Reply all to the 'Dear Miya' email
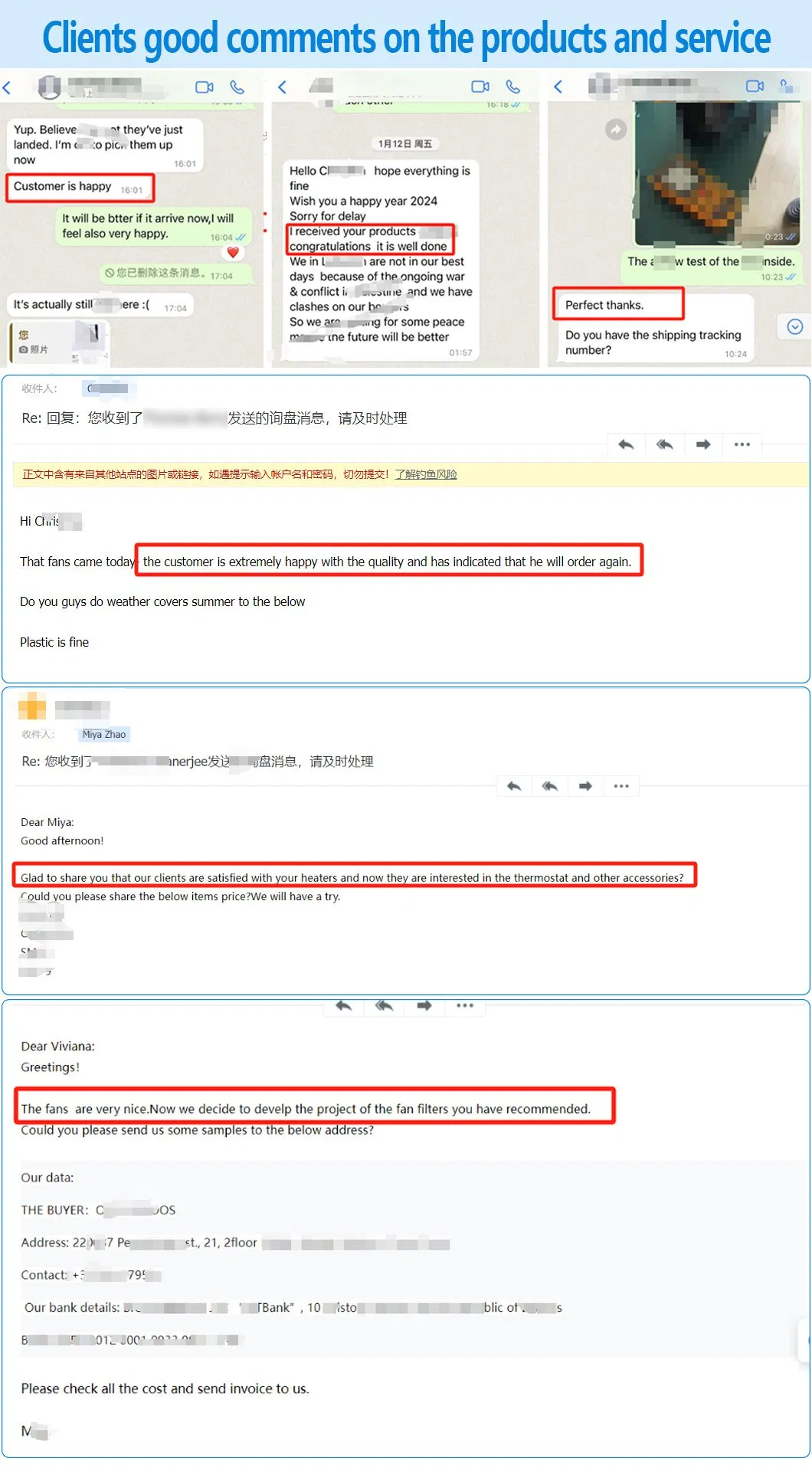The image size is (812, 1468). click(x=549, y=786)
